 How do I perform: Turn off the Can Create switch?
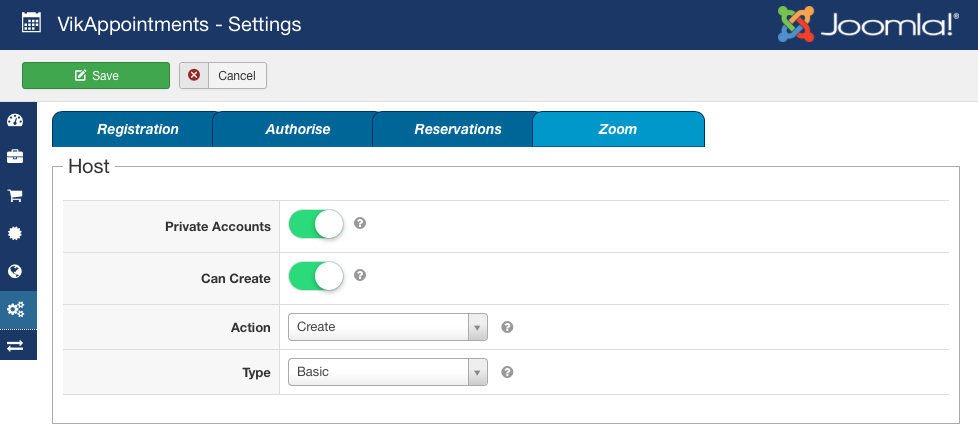[316, 276]
